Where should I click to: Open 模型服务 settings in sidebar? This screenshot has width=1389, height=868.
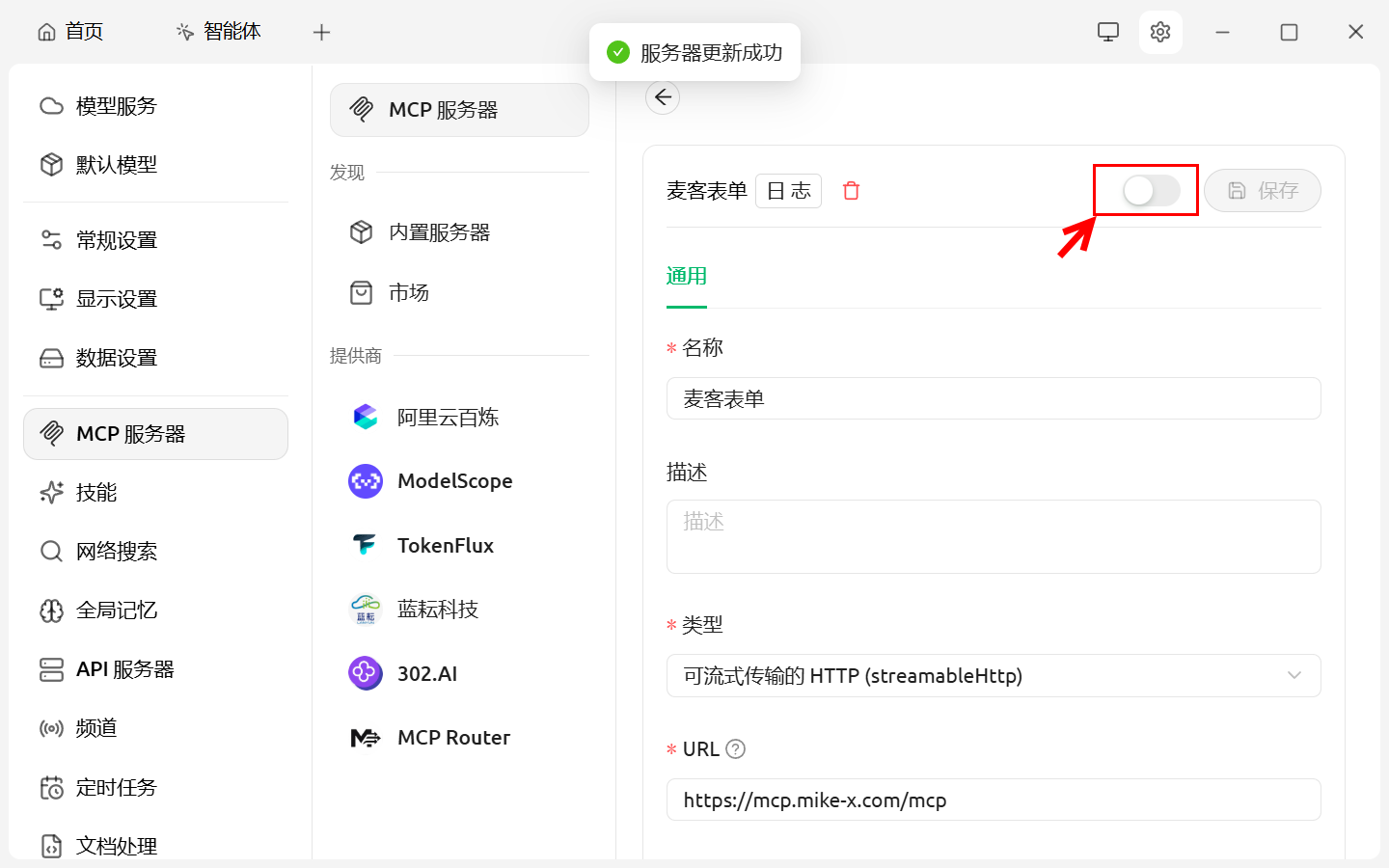pos(116,106)
